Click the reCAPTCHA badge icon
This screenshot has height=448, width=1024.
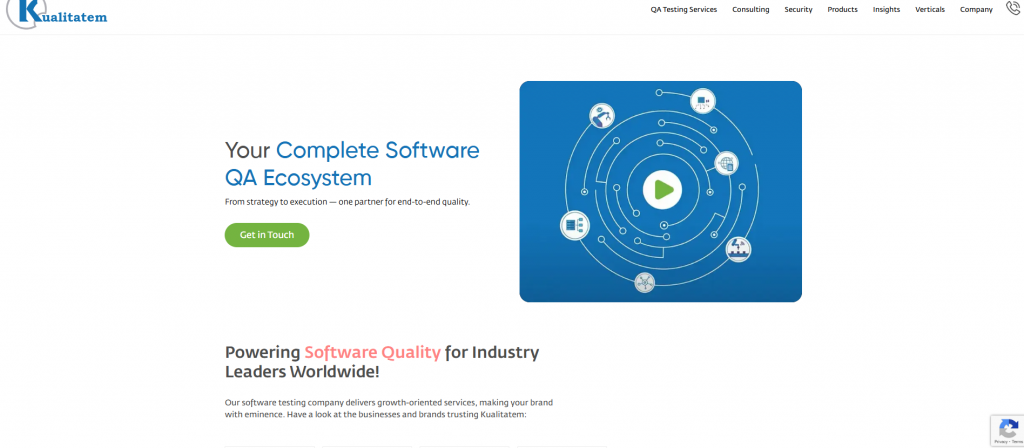click(1008, 427)
